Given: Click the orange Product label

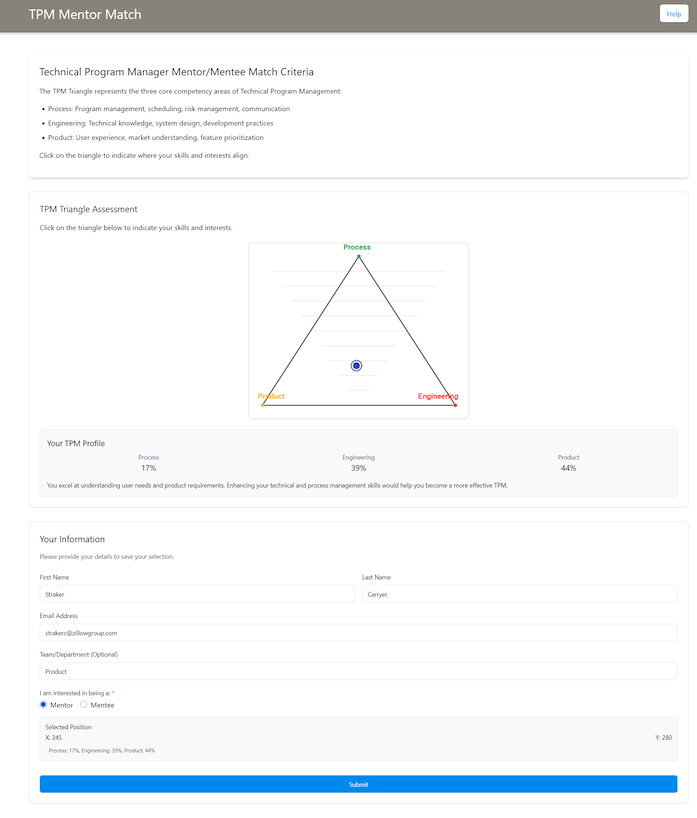Looking at the screenshot, I should click(271, 396).
